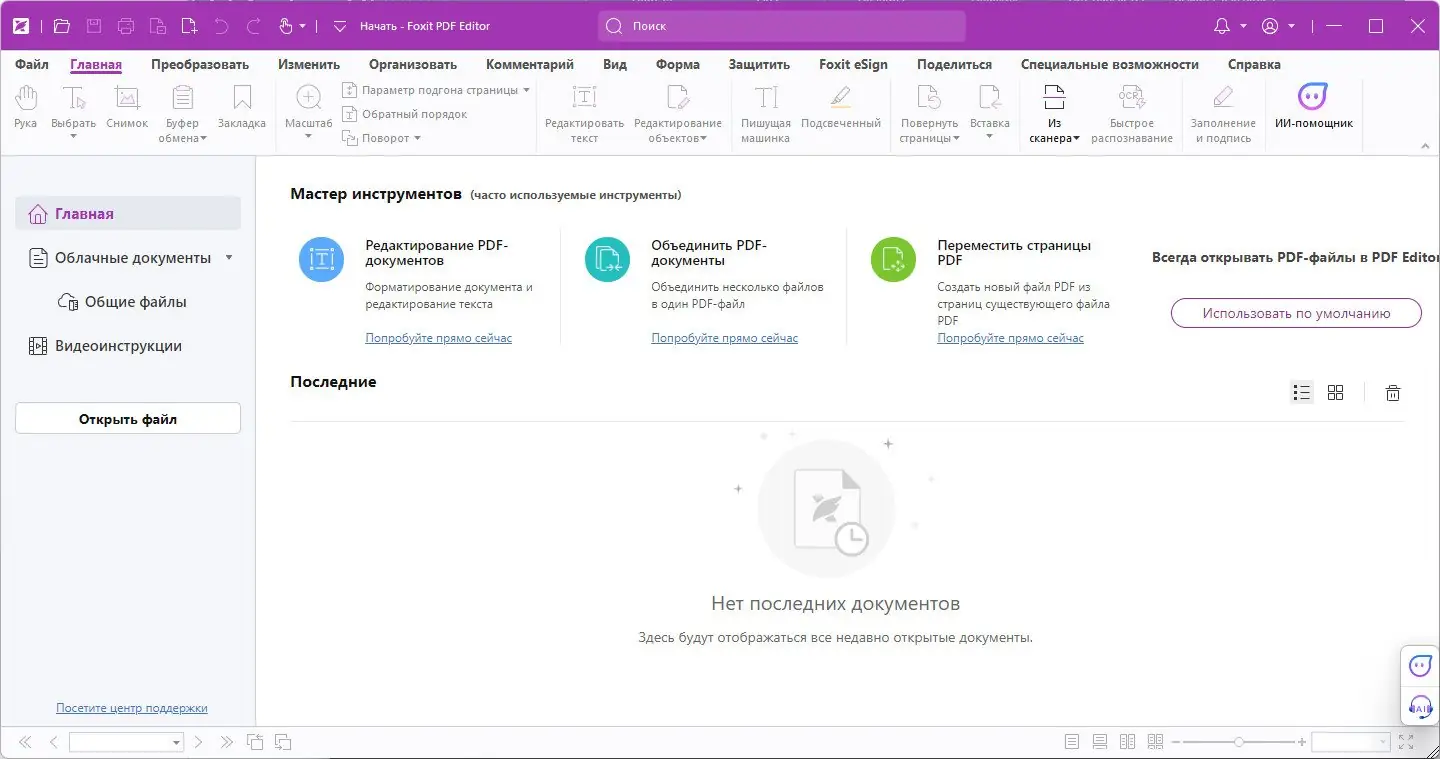Viewport: 1440px width, 759px height.
Task: Open the Закладка bookmark tool
Action: [241, 110]
